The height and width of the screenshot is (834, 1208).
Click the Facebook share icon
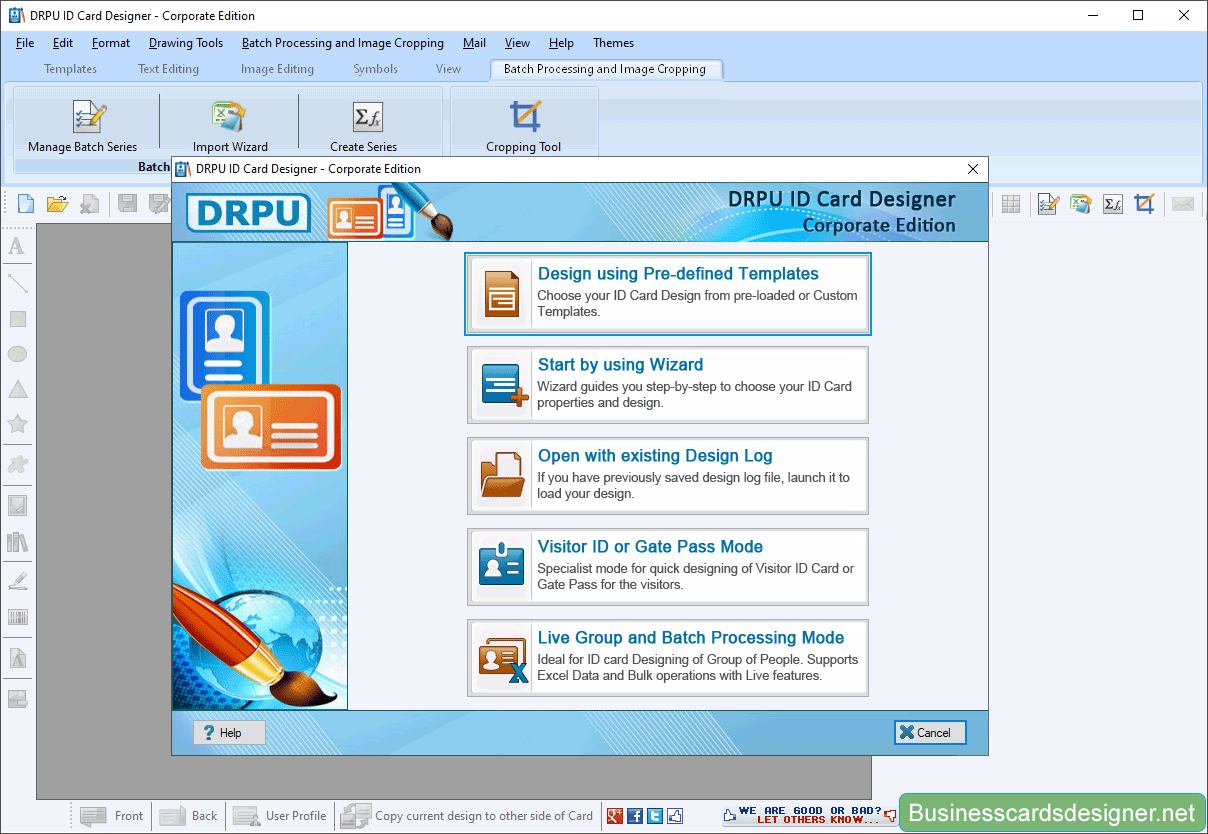635,816
